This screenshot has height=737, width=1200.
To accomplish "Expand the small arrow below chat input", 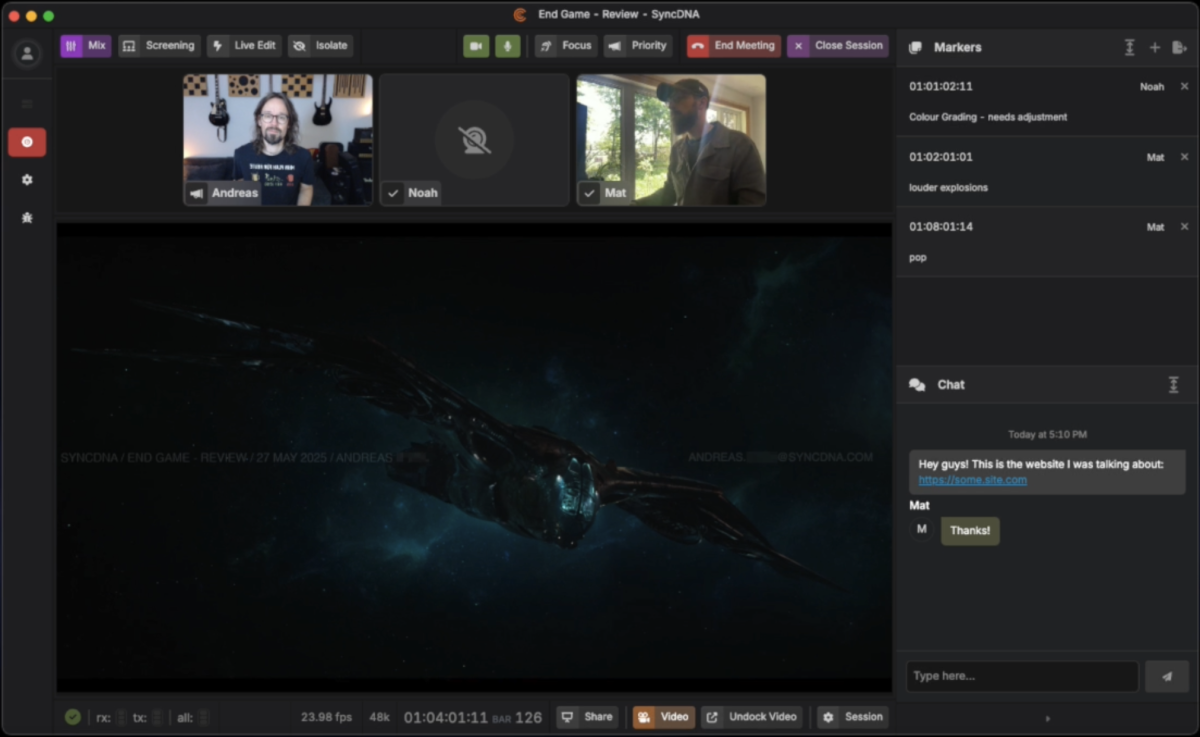I will coord(1048,718).
